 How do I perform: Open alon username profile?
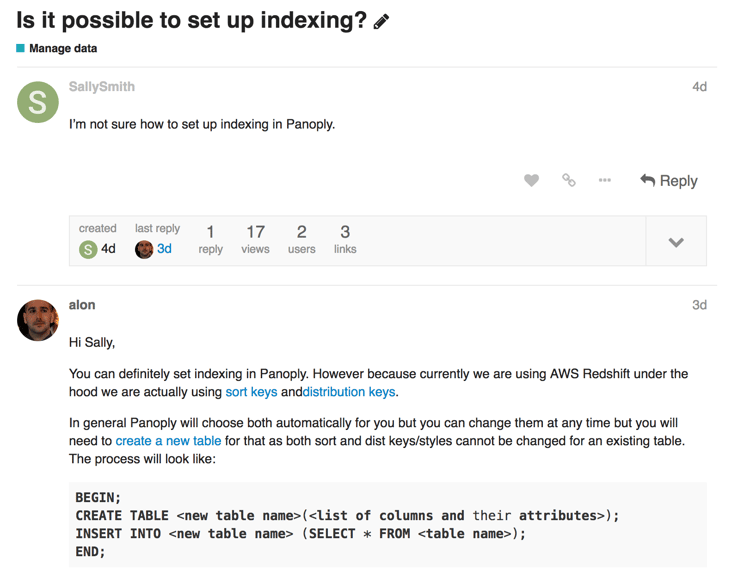pos(82,305)
